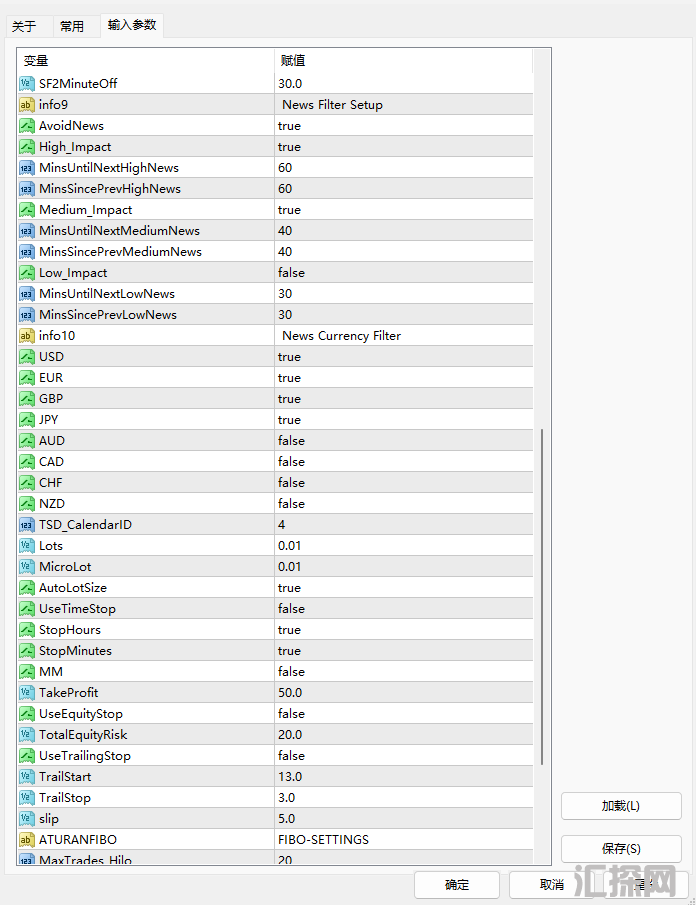Click the boolean icon beside USD
Screen dimensions: 696x905
coord(27,357)
